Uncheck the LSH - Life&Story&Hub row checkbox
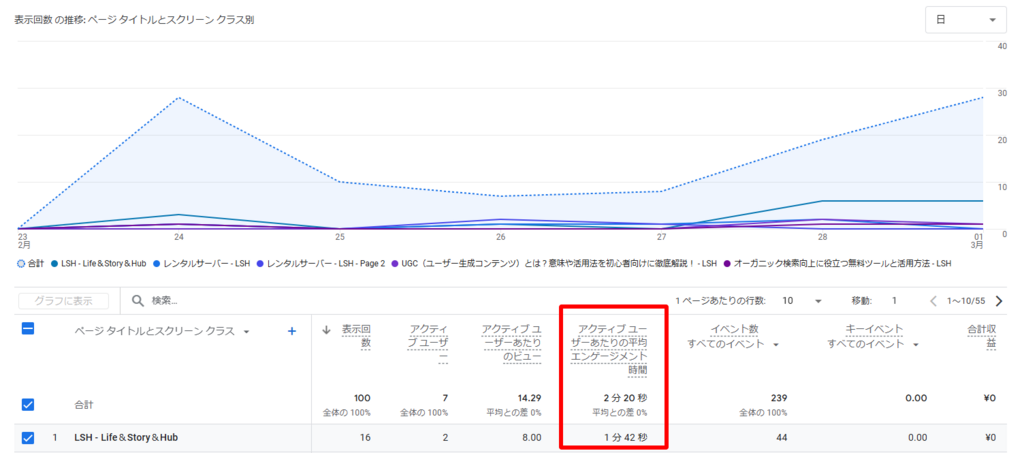This screenshot has width=1024, height=453. coord(28,437)
